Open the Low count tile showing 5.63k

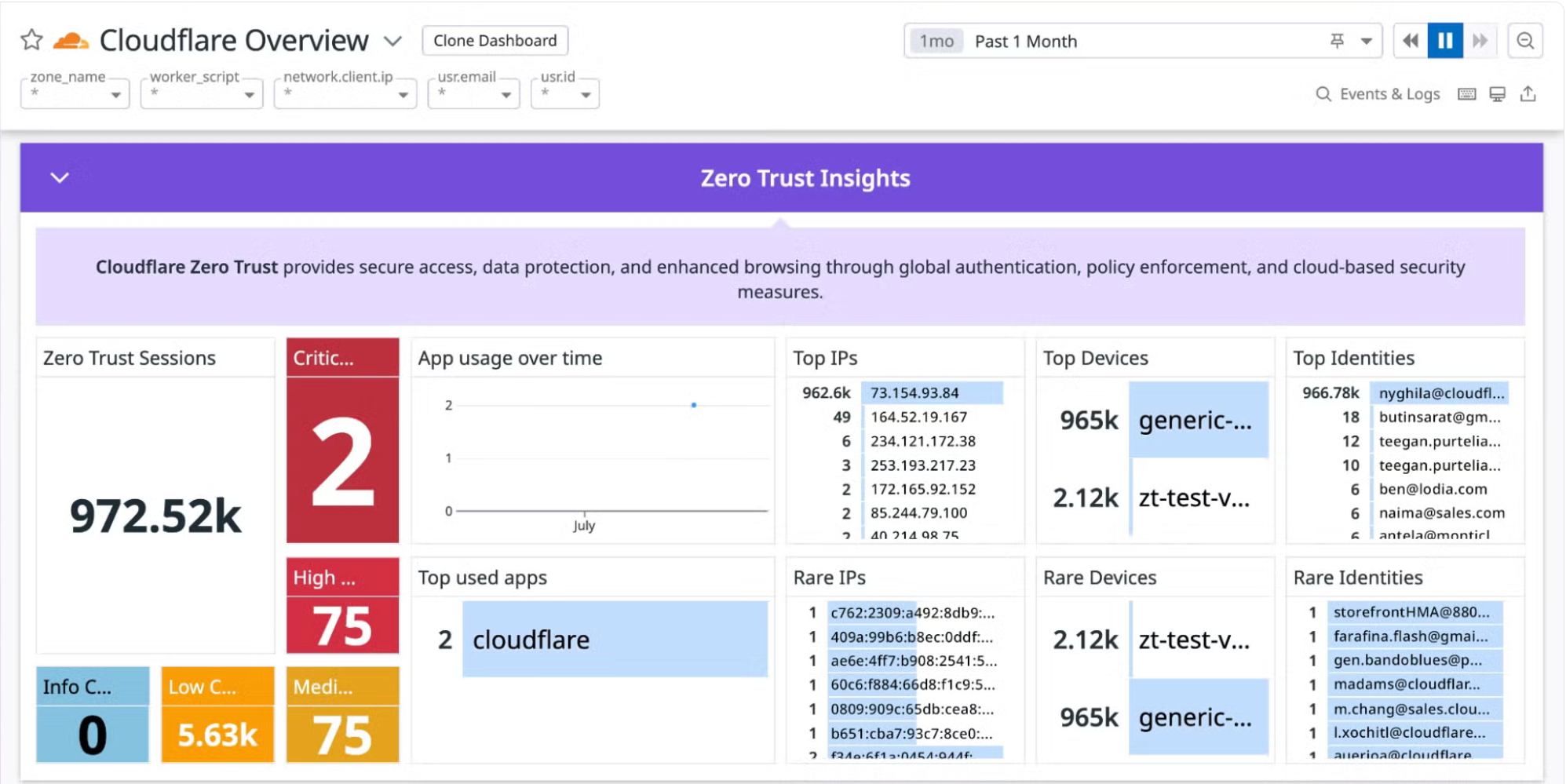click(217, 714)
